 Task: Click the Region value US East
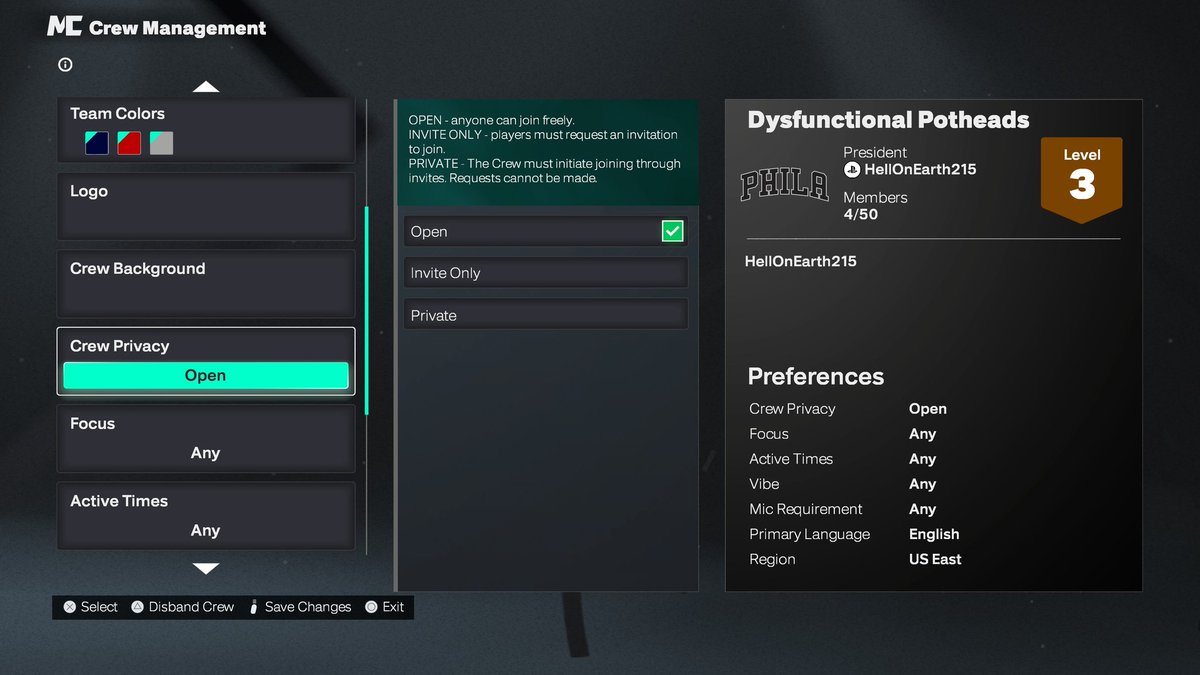935,559
